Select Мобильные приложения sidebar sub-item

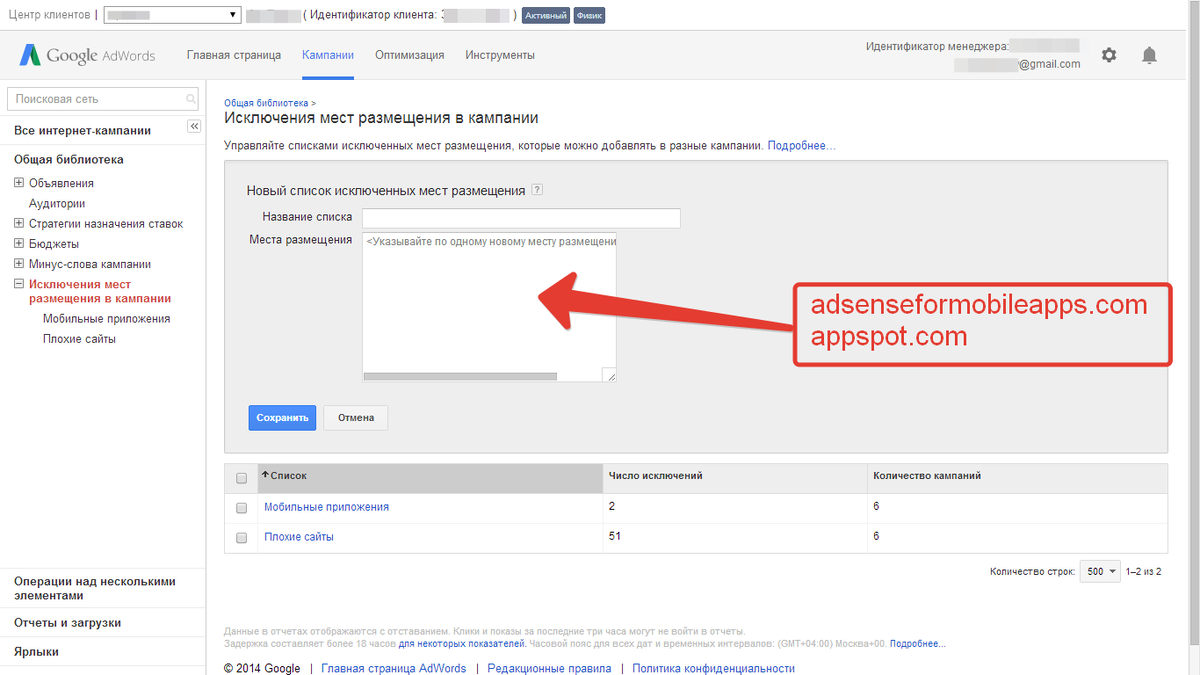(x=107, y=319)
